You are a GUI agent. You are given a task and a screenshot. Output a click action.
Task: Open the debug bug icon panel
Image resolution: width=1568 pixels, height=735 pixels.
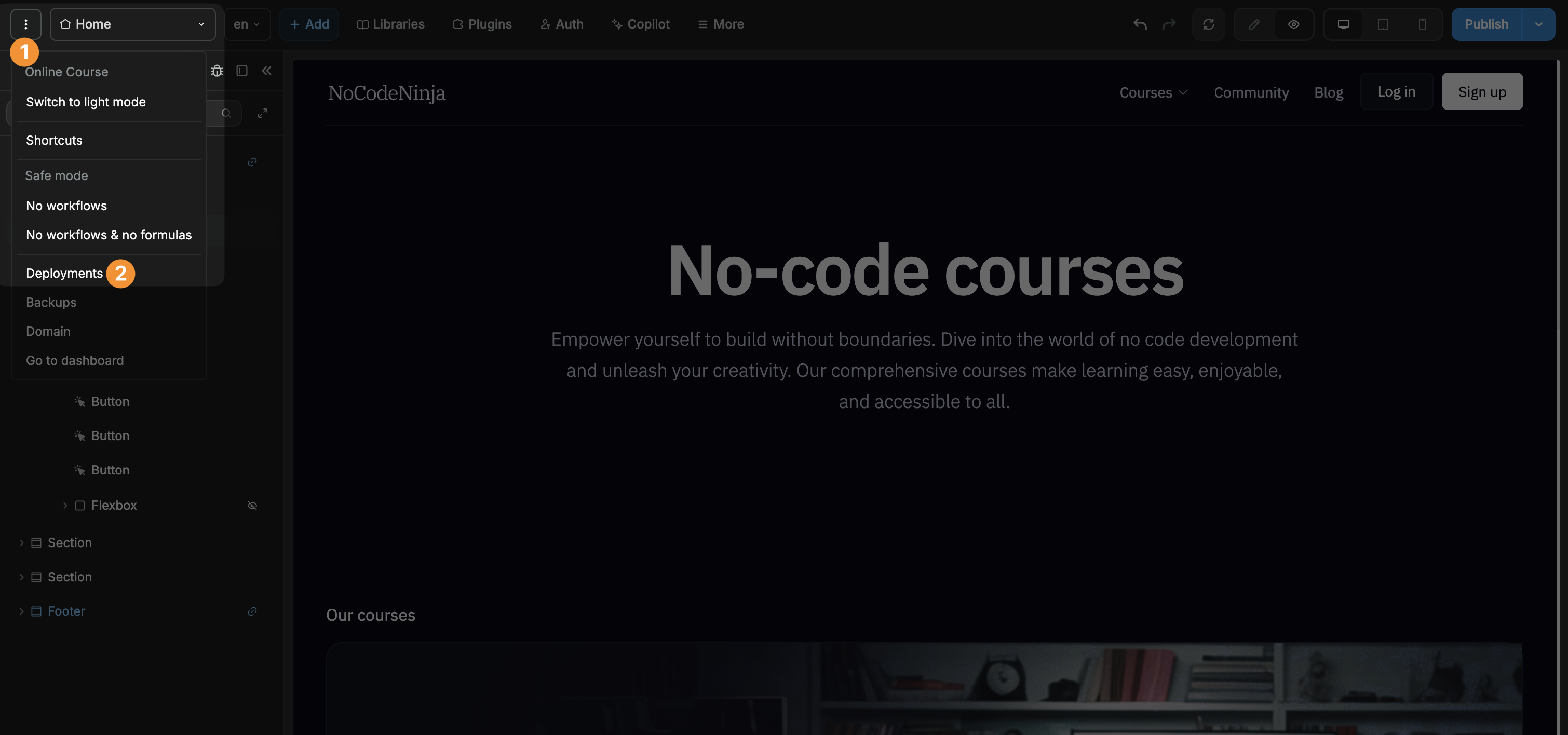(x=218, y=71)
